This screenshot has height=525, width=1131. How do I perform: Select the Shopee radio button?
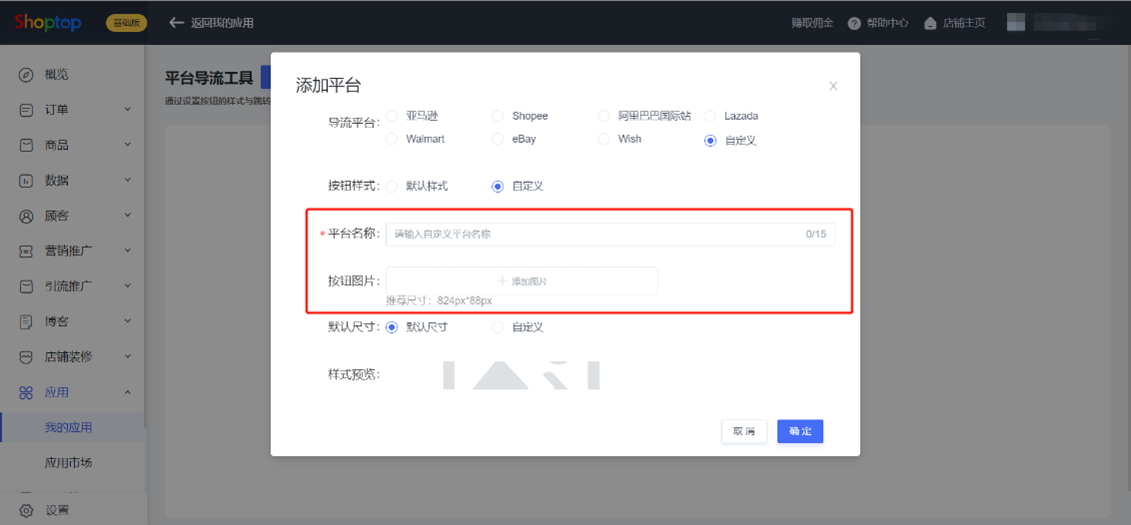(x=498, y=115)
